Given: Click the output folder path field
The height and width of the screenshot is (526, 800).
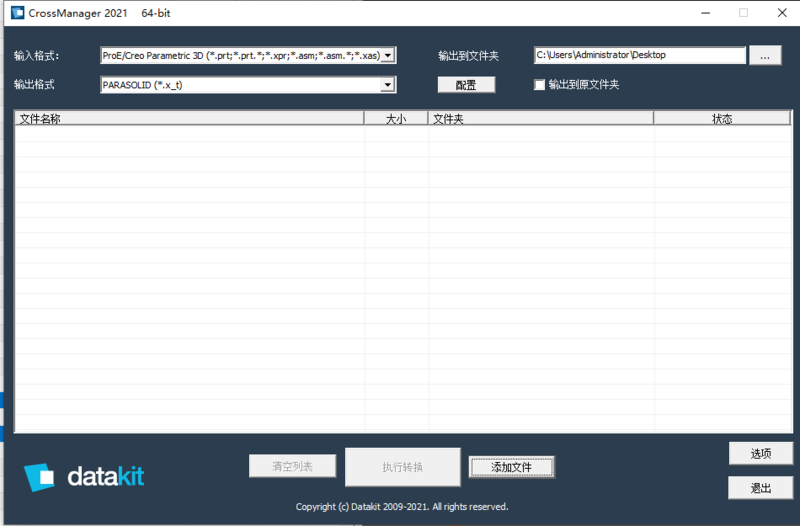Looking at the screenshot, I should [640, 55].
